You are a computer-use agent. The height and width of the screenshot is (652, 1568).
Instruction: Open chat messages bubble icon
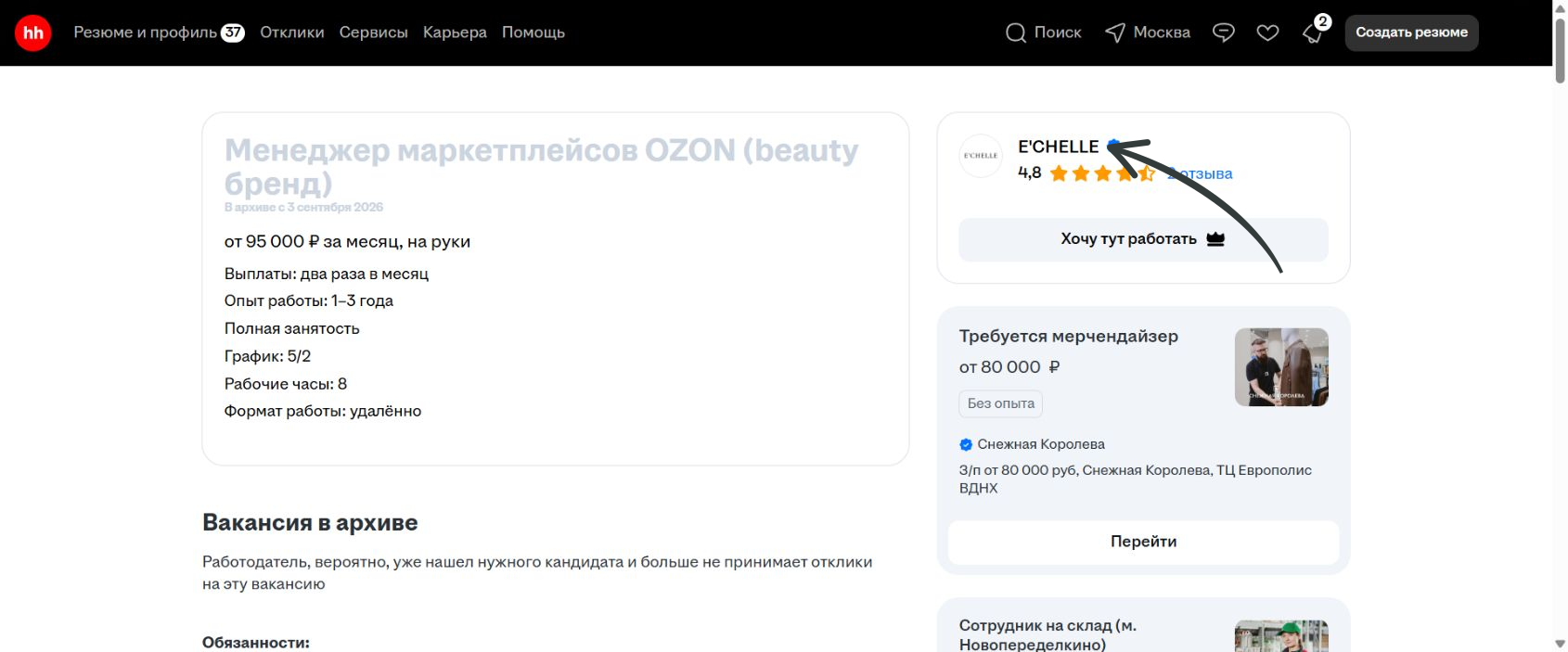coord(1224,32)
